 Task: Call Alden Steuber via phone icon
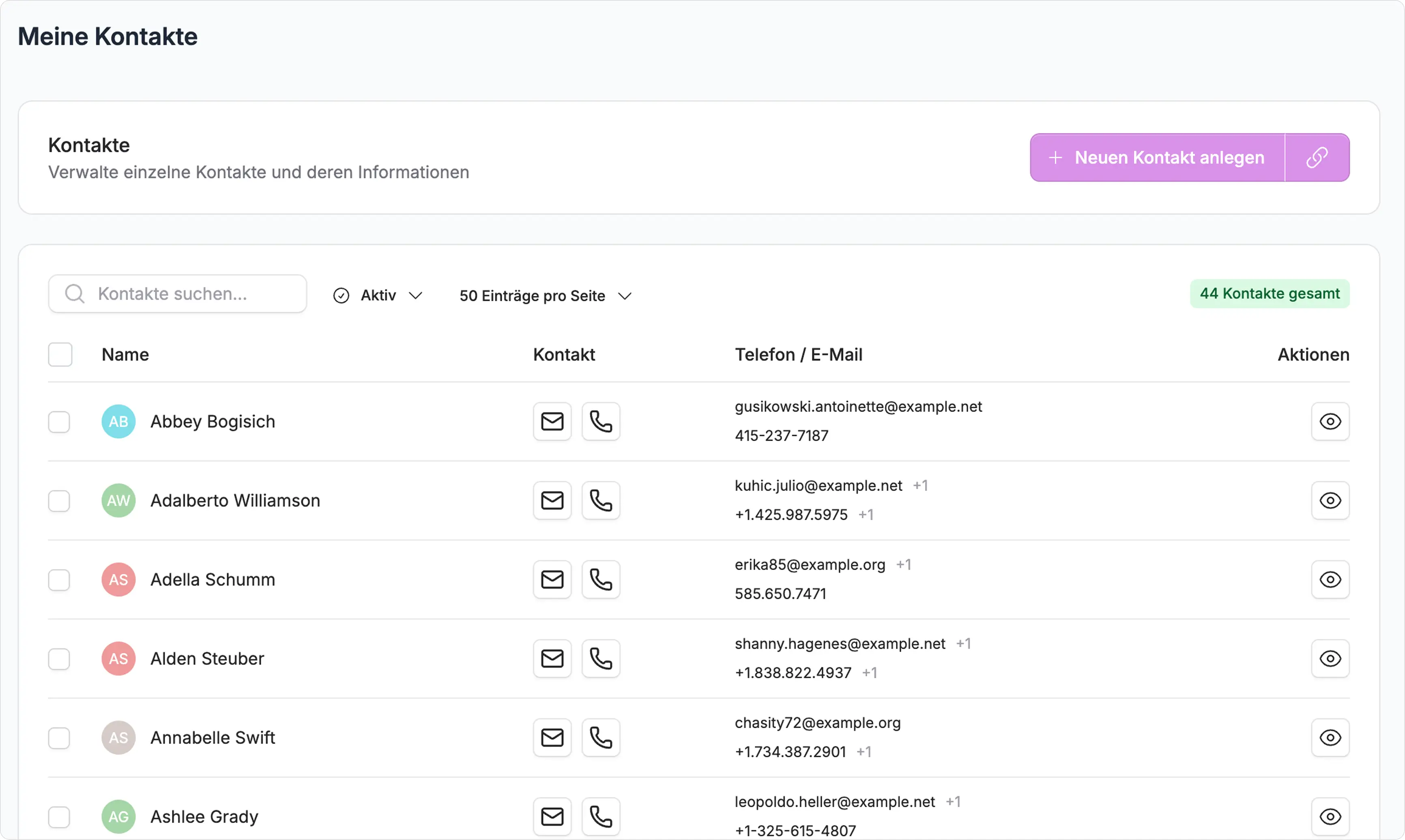601,659
